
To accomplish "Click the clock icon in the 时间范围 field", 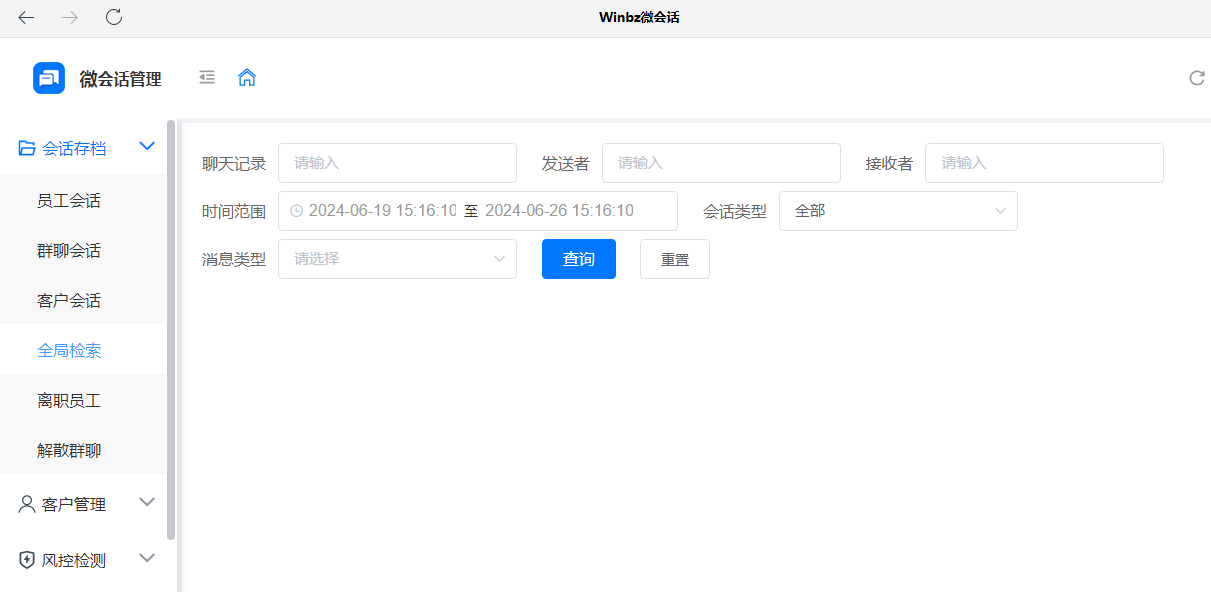I will pyautogui.click(x=296, y=210).
